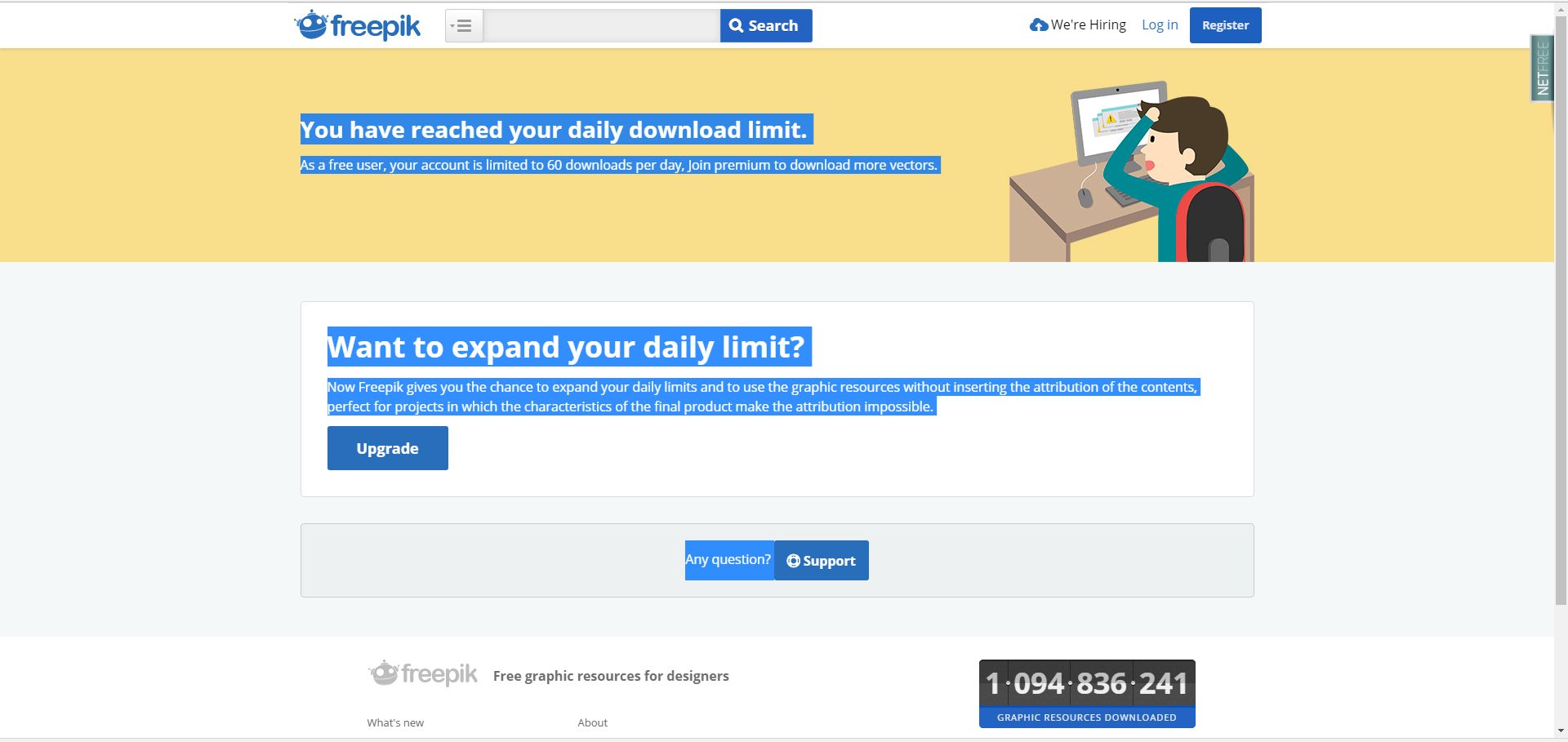Open the Log in link

tap(1160, 25)
